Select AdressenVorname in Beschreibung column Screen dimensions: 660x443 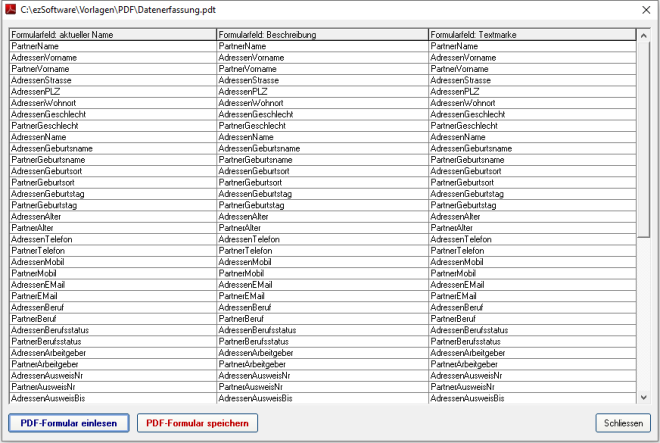[322, 58]
